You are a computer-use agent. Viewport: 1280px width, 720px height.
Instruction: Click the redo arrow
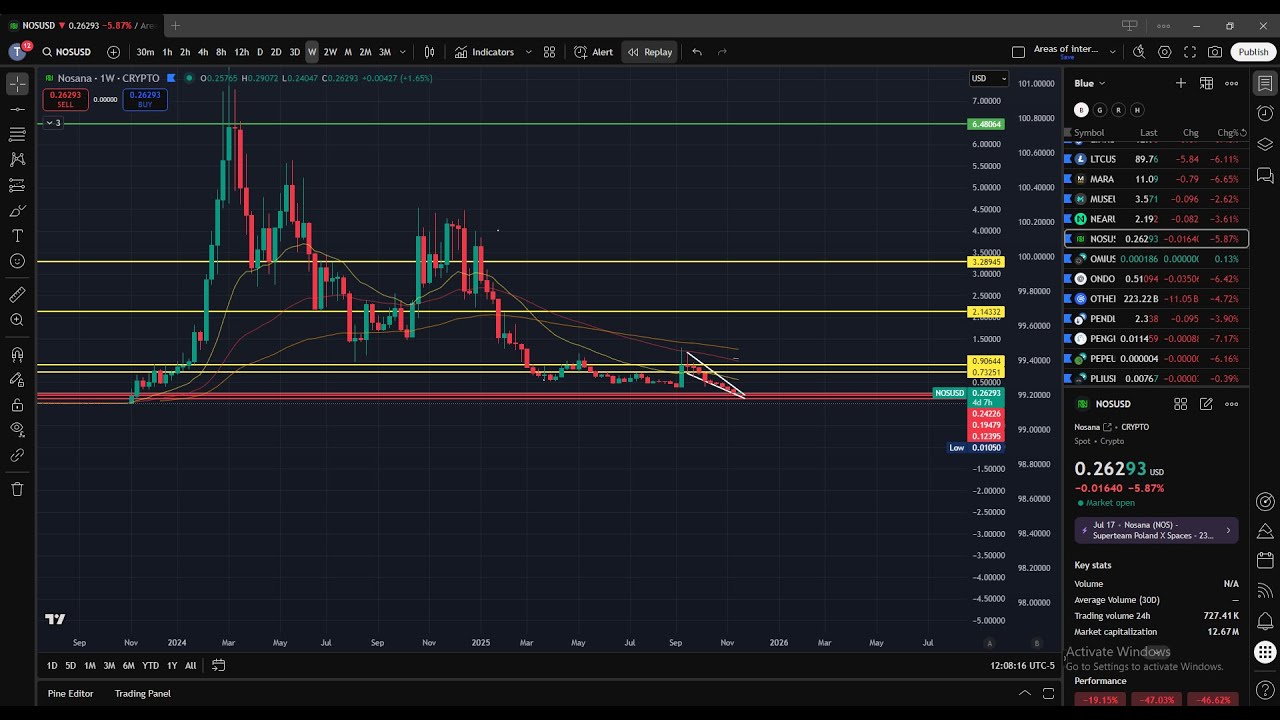click(x=722, y=52)
